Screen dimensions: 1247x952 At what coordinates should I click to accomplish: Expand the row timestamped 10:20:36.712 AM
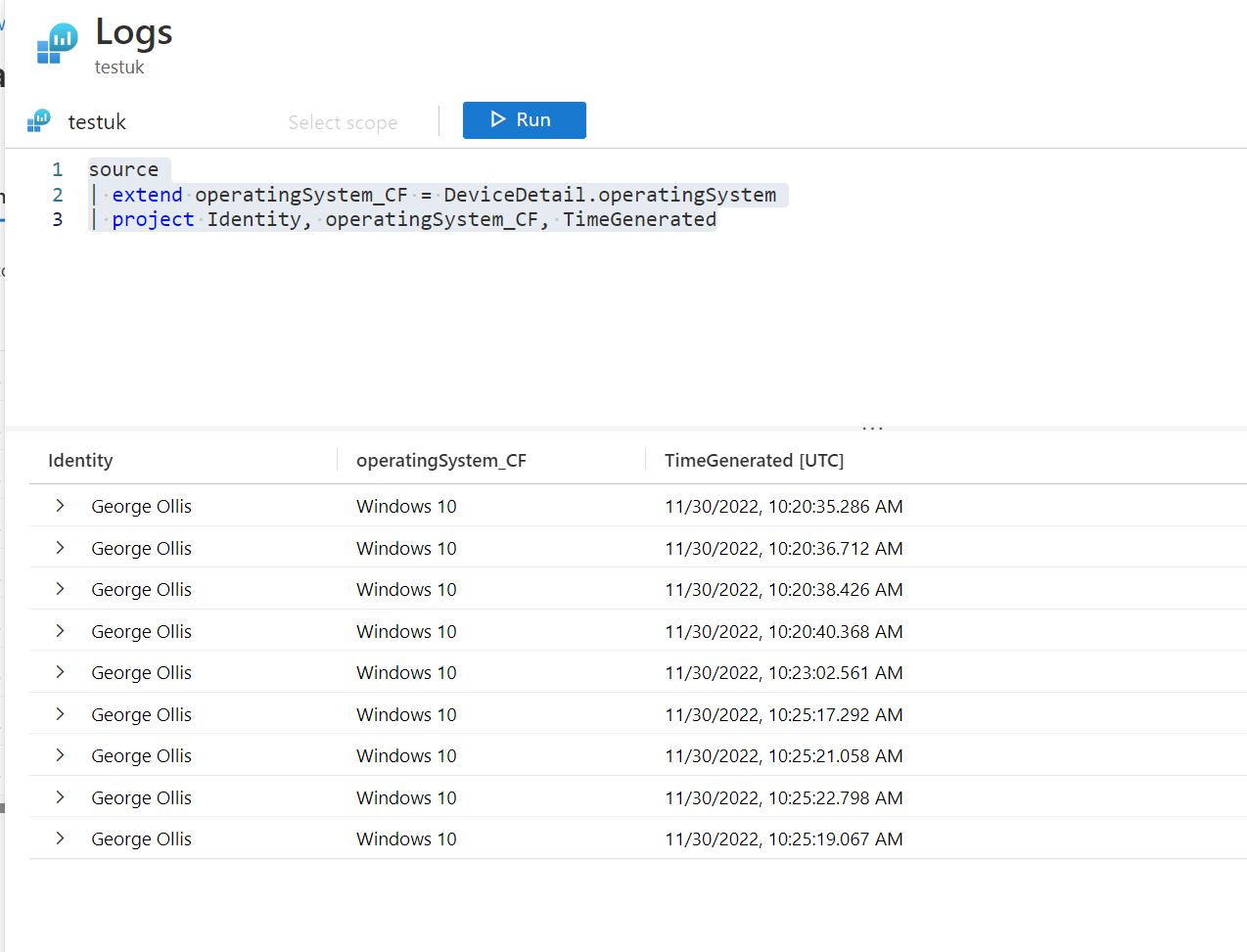pos(60,548)
